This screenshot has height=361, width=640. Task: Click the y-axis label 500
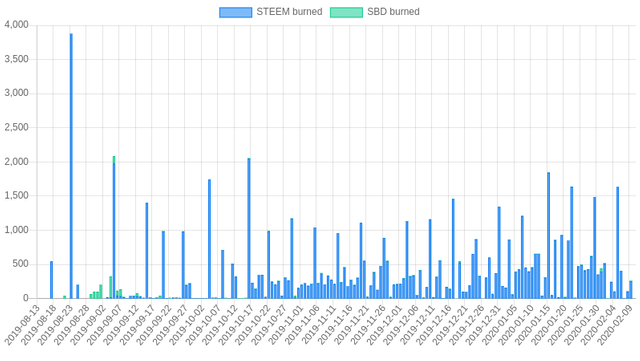[x=21, y=264]
